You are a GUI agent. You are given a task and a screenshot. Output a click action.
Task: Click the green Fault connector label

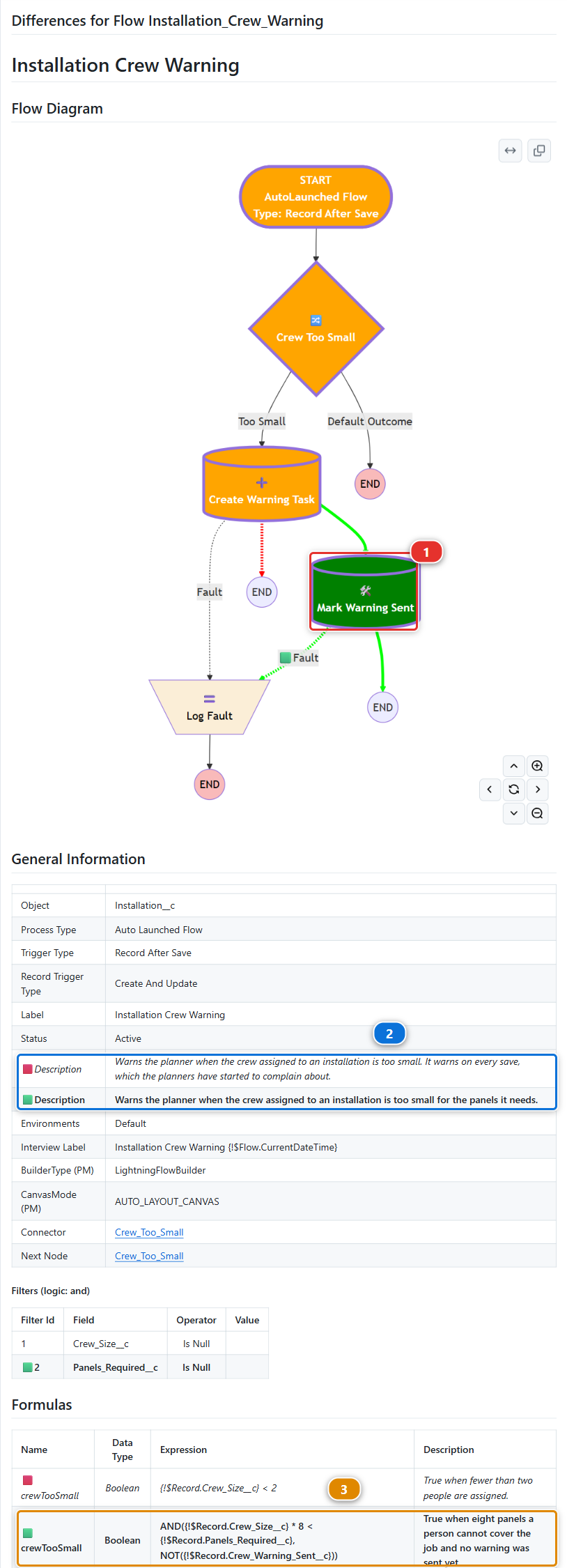(x=299, y=658)
